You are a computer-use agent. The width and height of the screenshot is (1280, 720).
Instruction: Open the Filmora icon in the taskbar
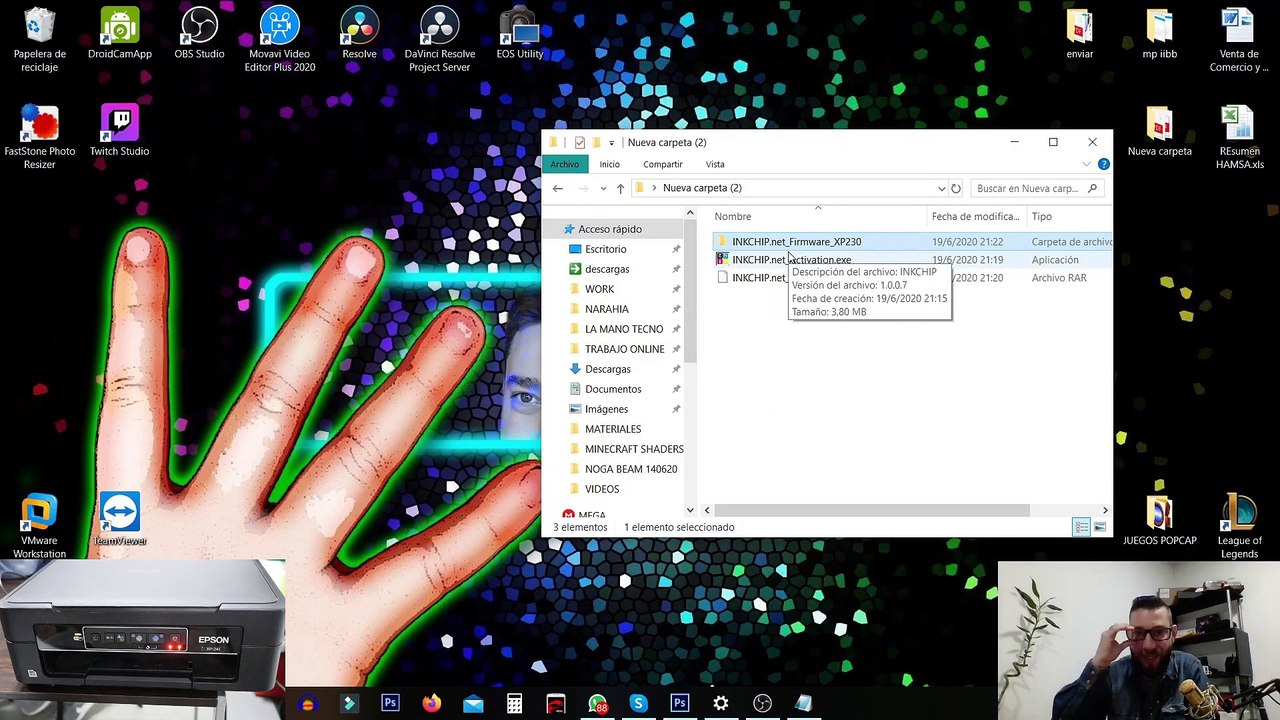tap(348, 704)
